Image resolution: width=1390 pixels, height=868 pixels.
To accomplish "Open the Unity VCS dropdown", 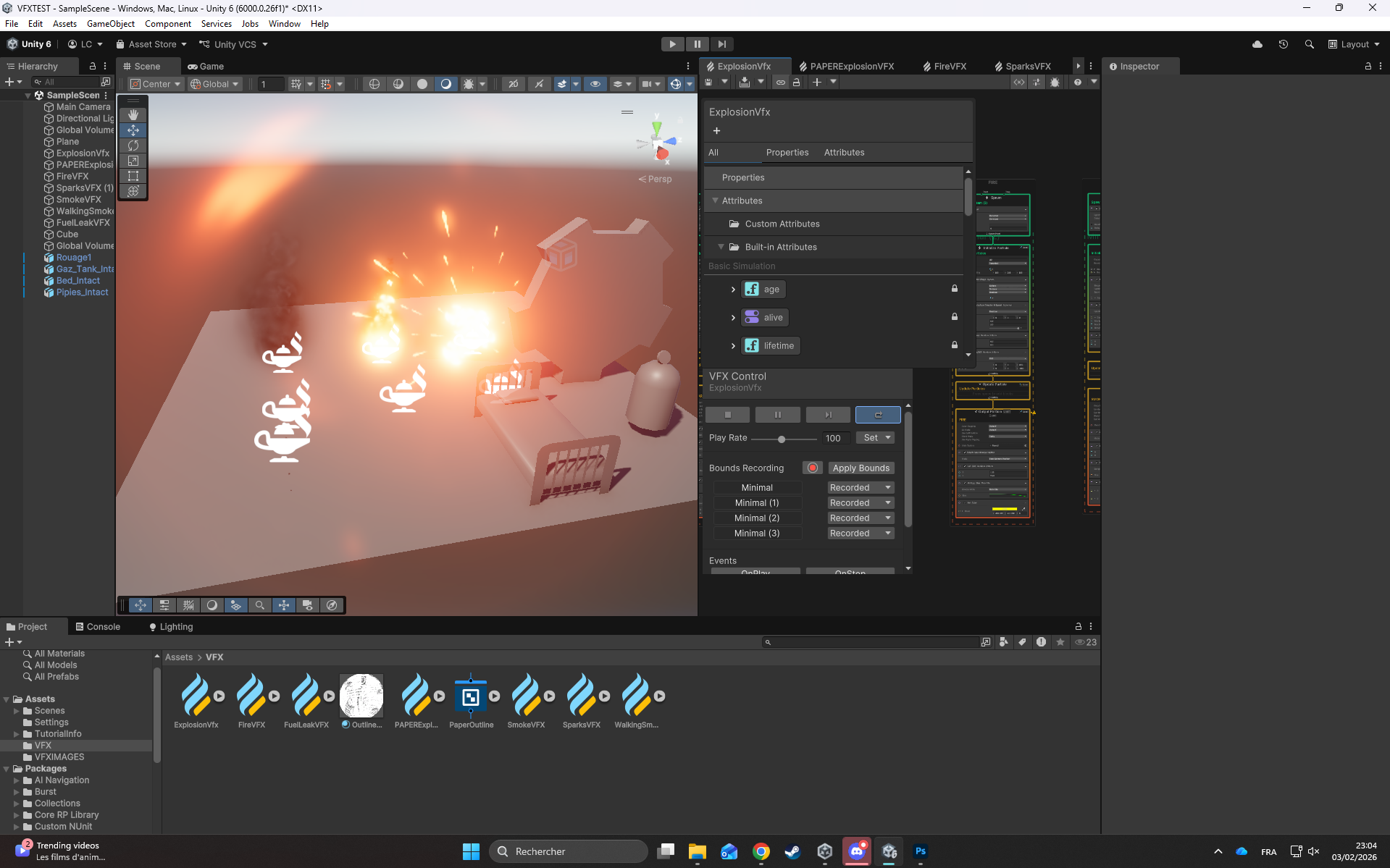I will (x=234, y=44).
